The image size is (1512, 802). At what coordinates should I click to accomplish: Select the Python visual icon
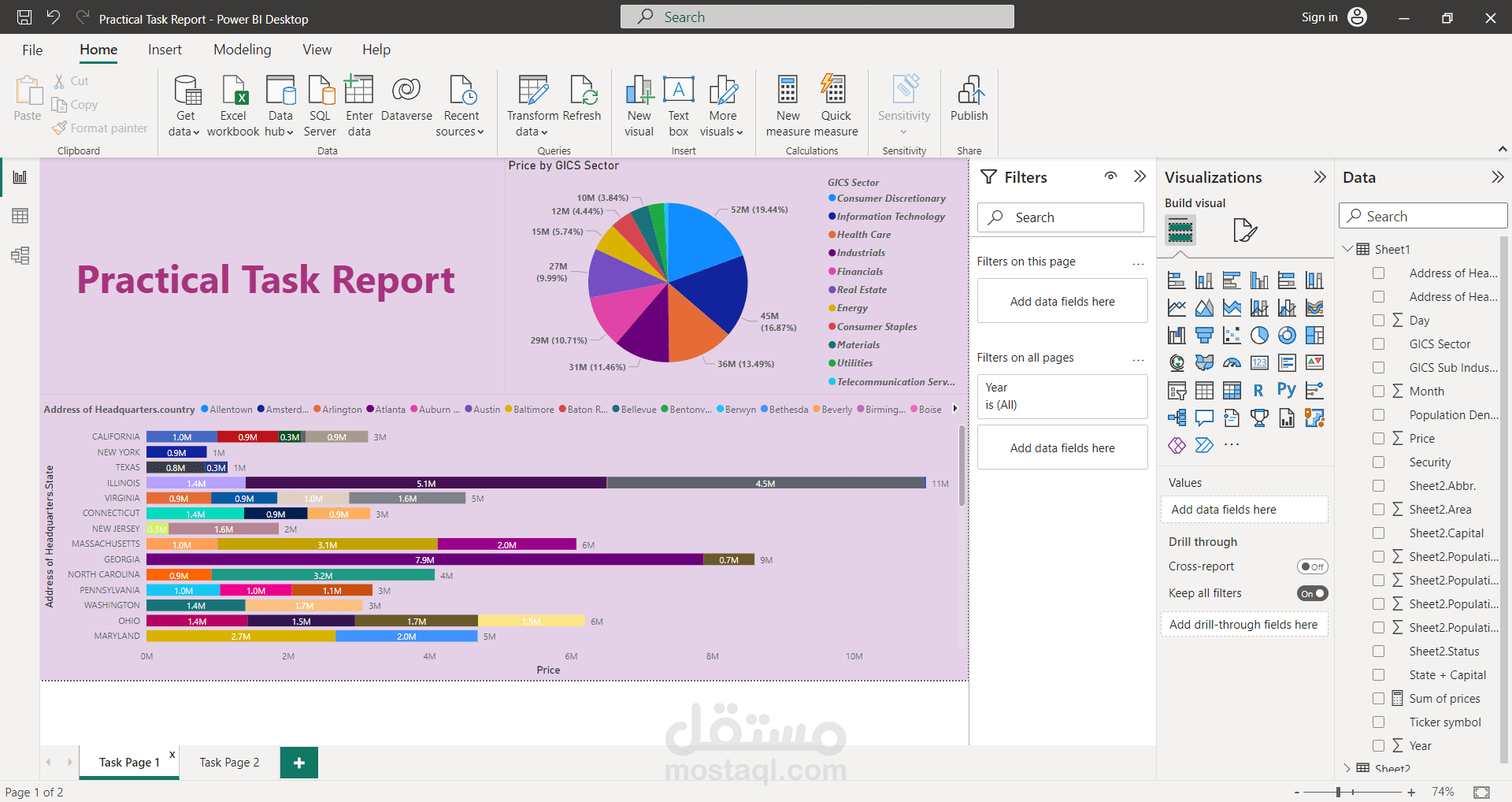(x=1286, y=389)
